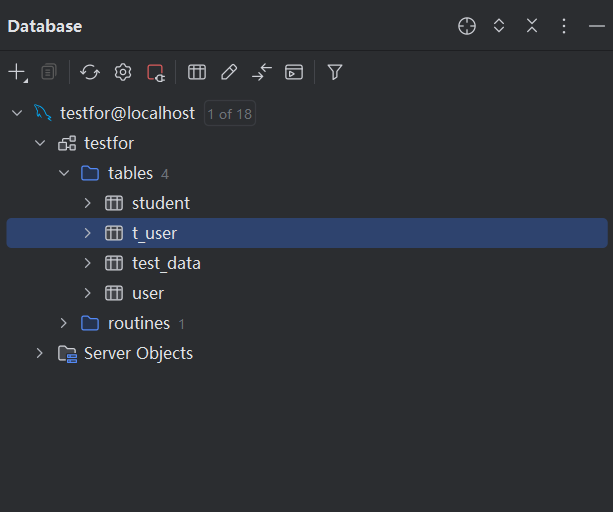Expand the routines folder
The width and height of the screenshot is (613, 512).
point(64,323)
